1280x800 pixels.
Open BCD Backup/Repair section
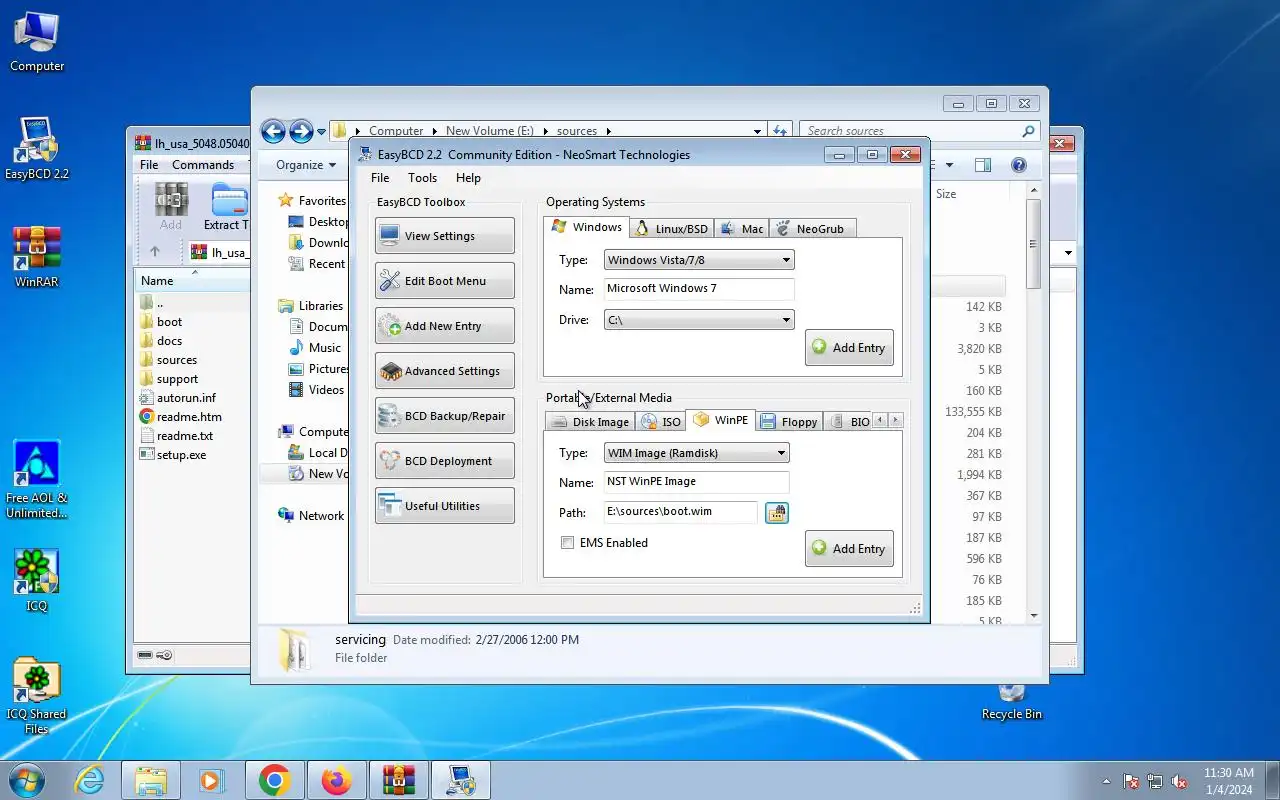click(x=445, y=416)
